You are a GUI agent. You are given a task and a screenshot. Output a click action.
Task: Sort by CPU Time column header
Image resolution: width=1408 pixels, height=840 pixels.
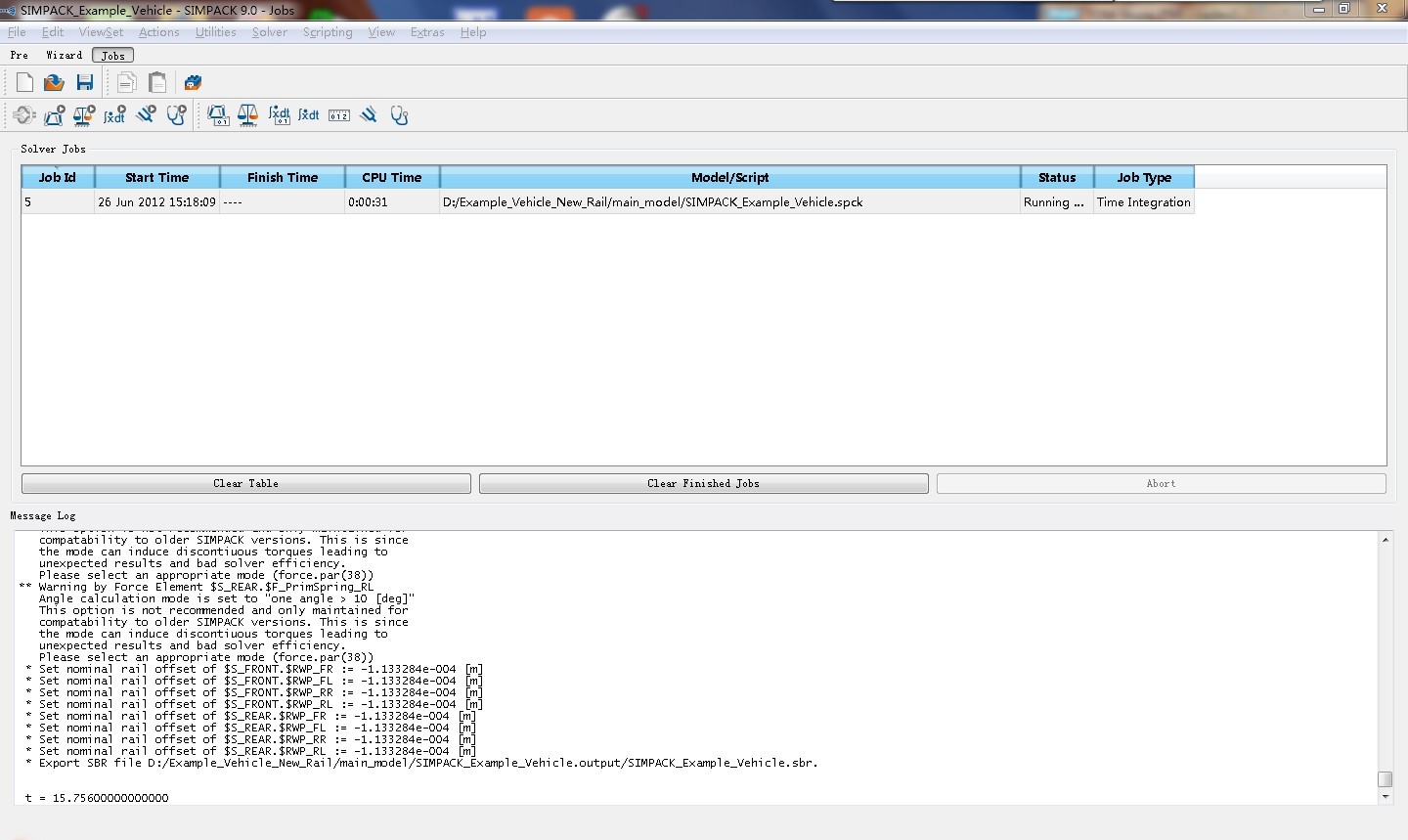coord(392,177)
